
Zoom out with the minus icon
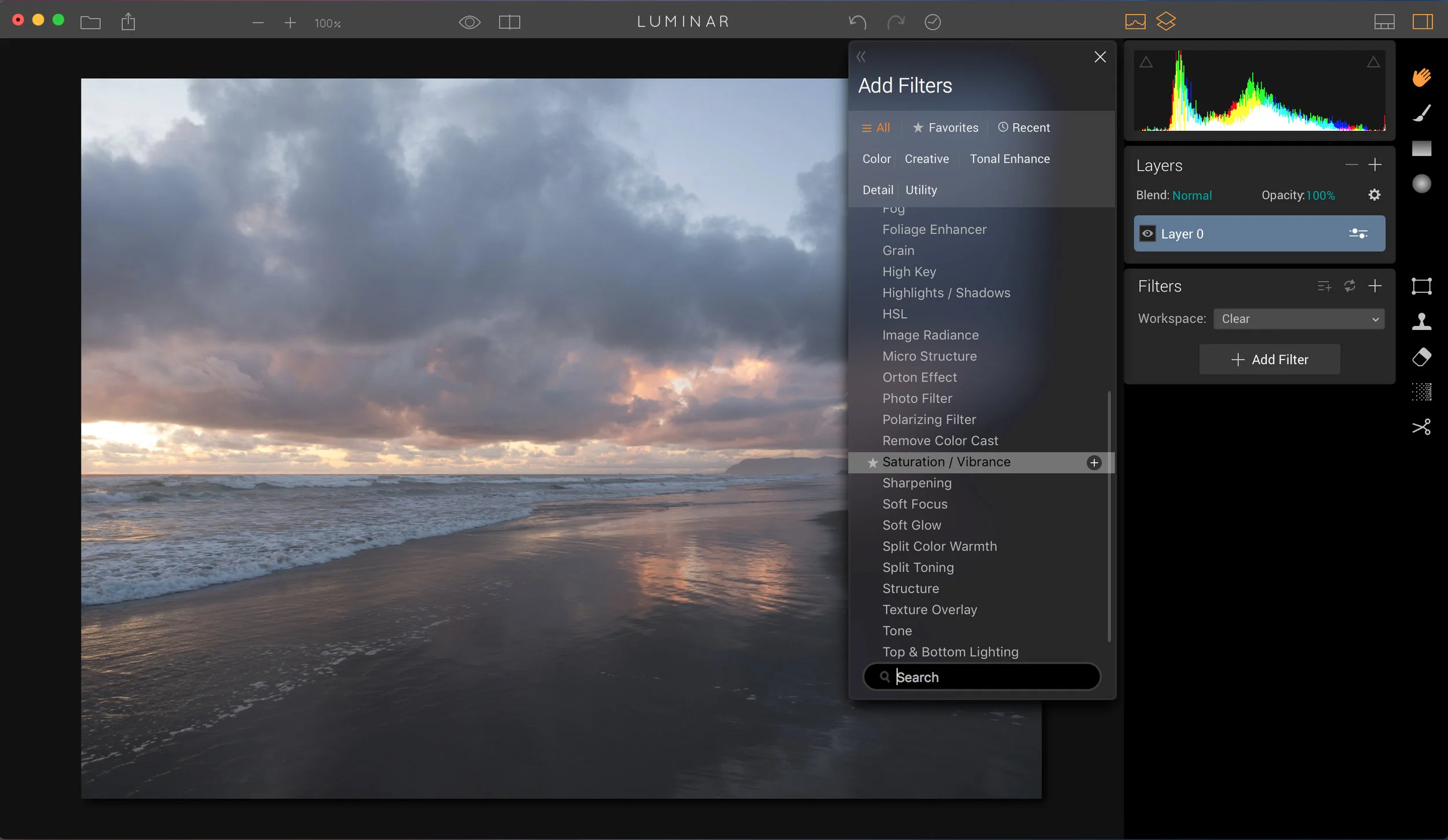[x=258, y=23]
